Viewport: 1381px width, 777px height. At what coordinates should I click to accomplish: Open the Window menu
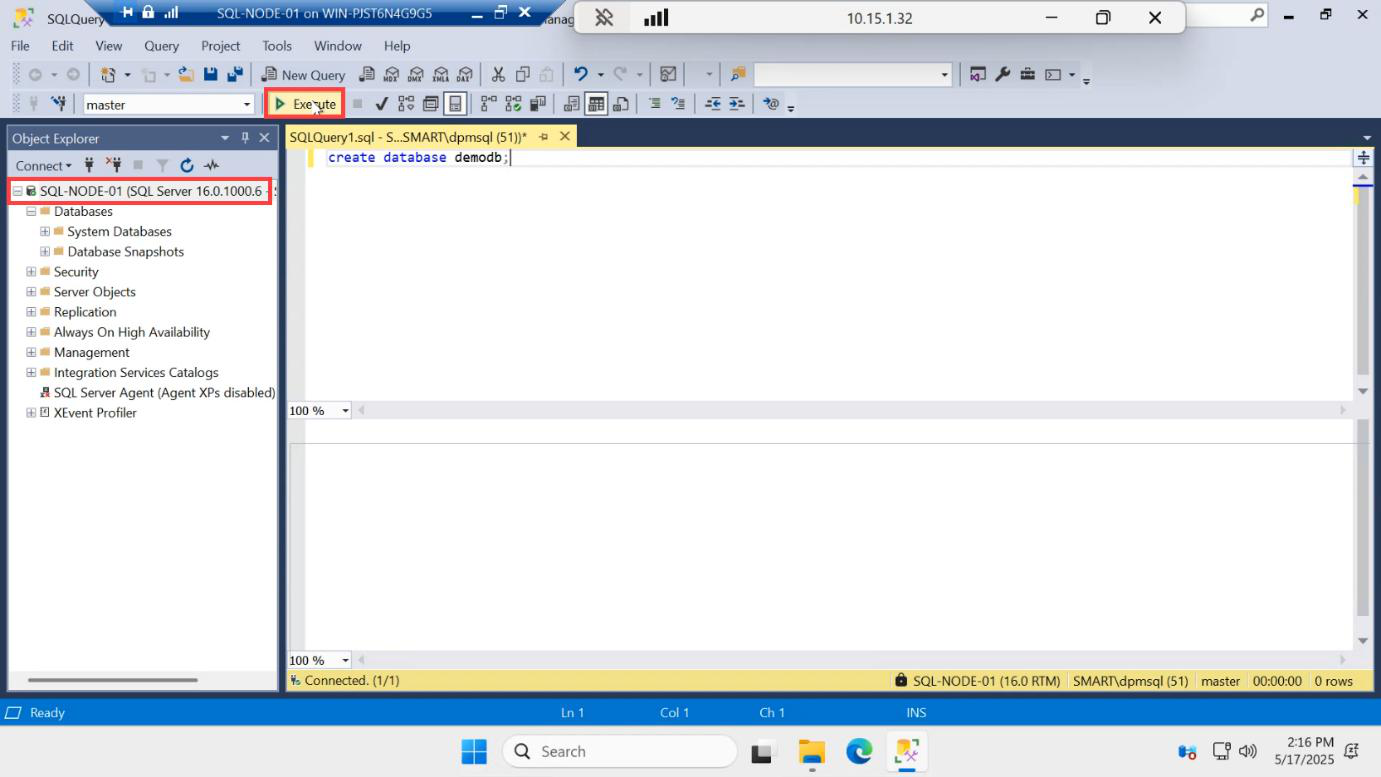(338, 46)
